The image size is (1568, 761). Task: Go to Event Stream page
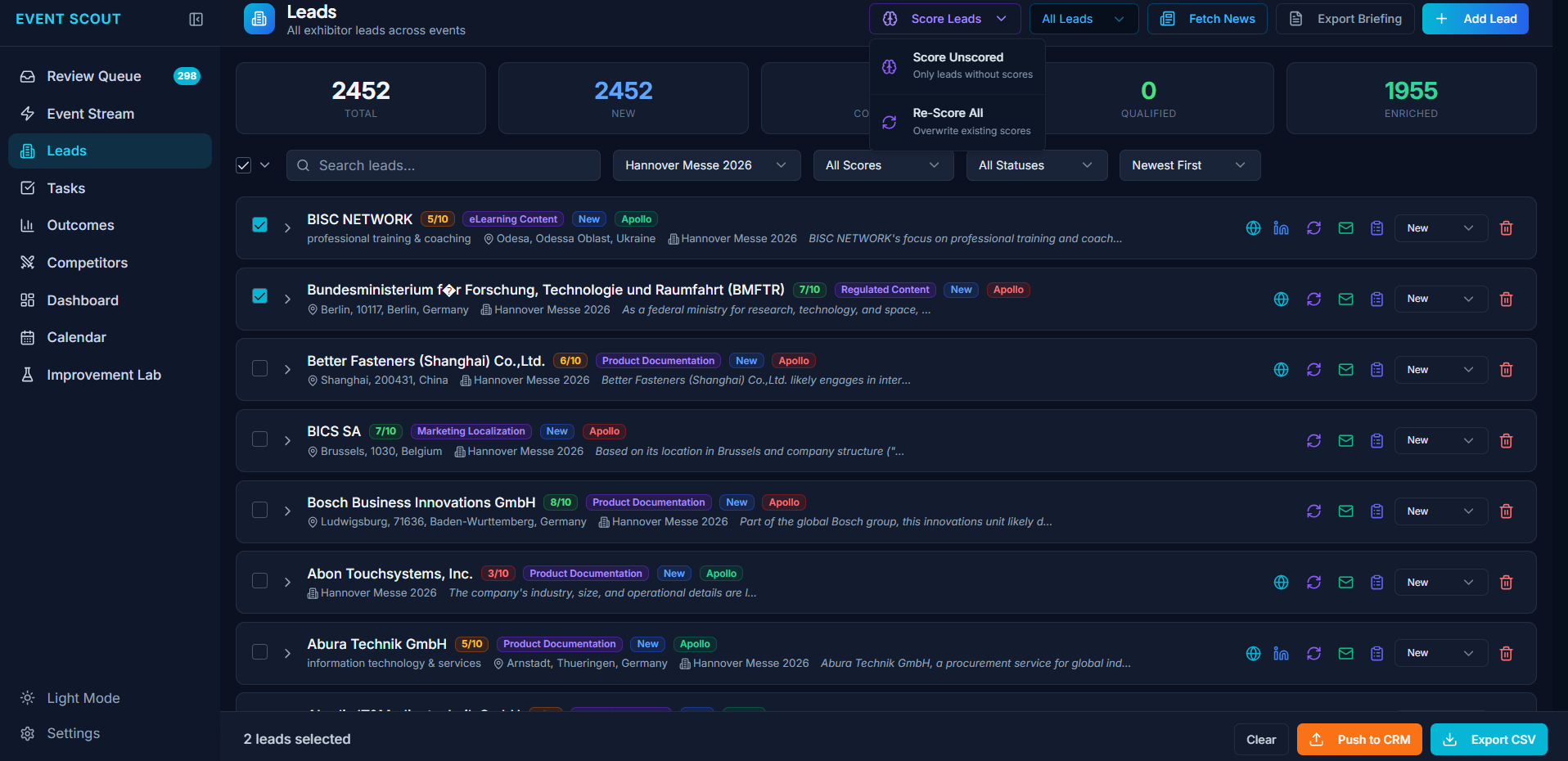(x=110, y=114)
